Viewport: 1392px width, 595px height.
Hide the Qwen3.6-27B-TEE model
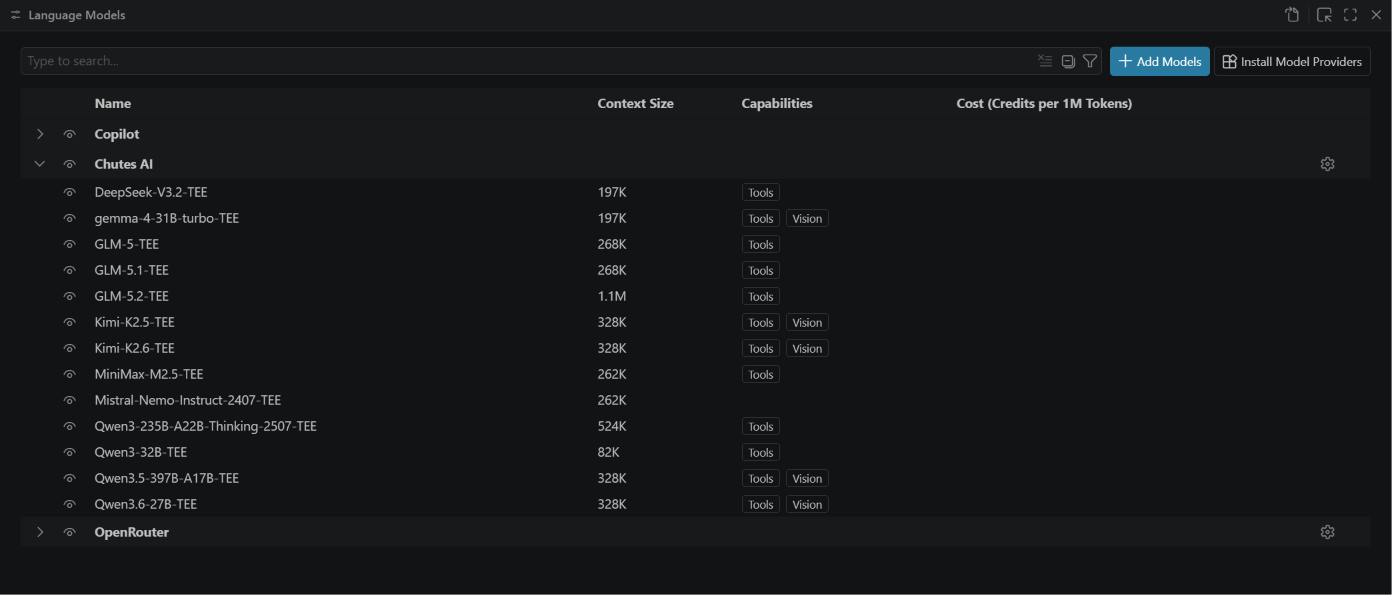(70, 504)
